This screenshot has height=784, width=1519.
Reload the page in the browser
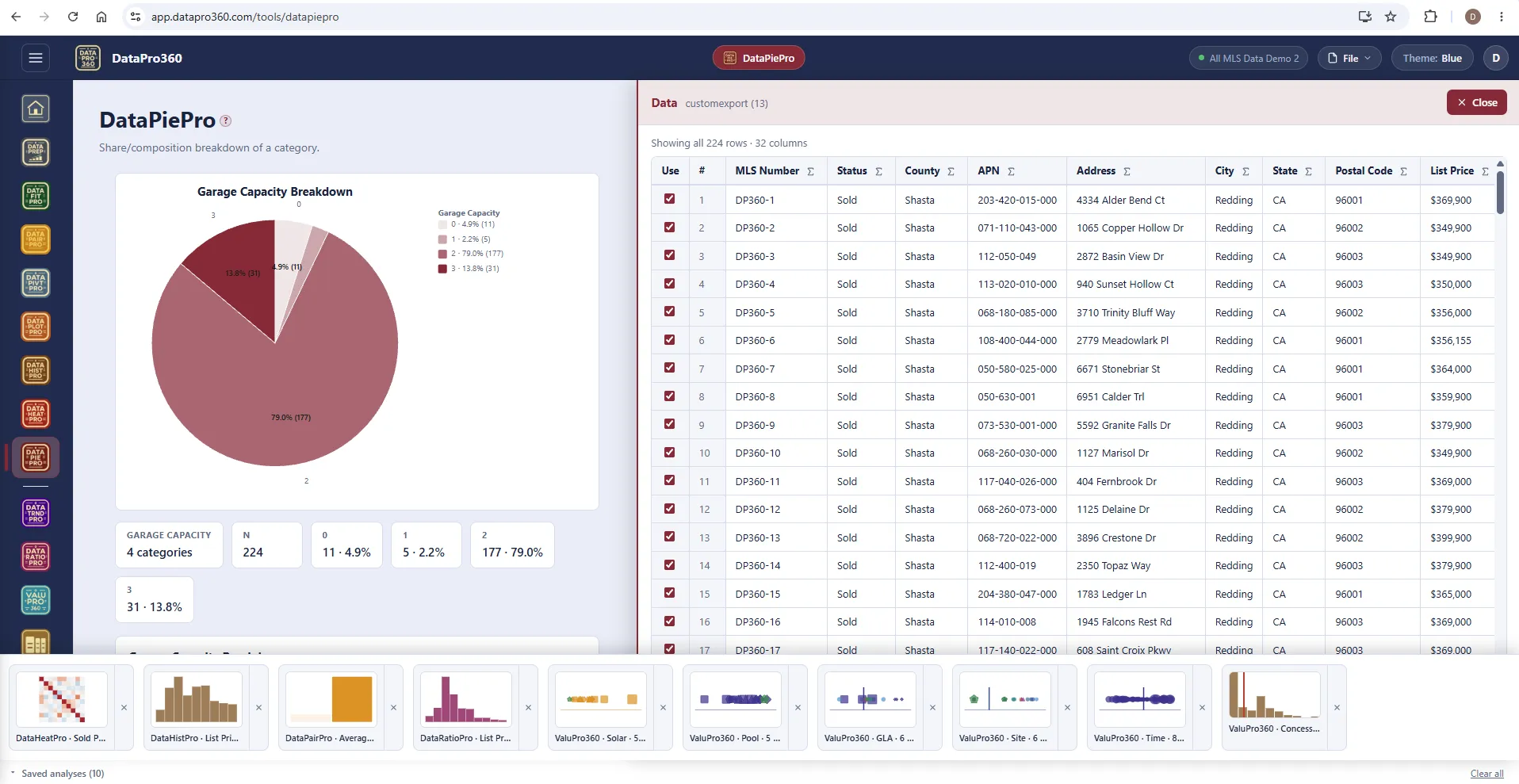[x=73, y=17]
